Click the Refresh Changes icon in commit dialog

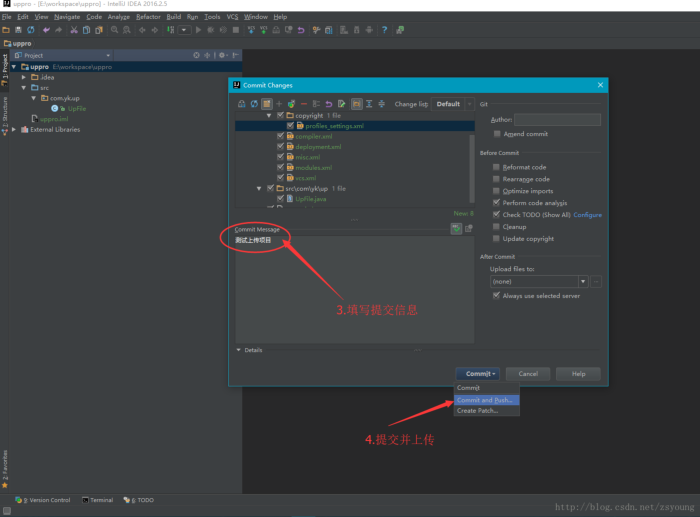click(x=254, y=104)
